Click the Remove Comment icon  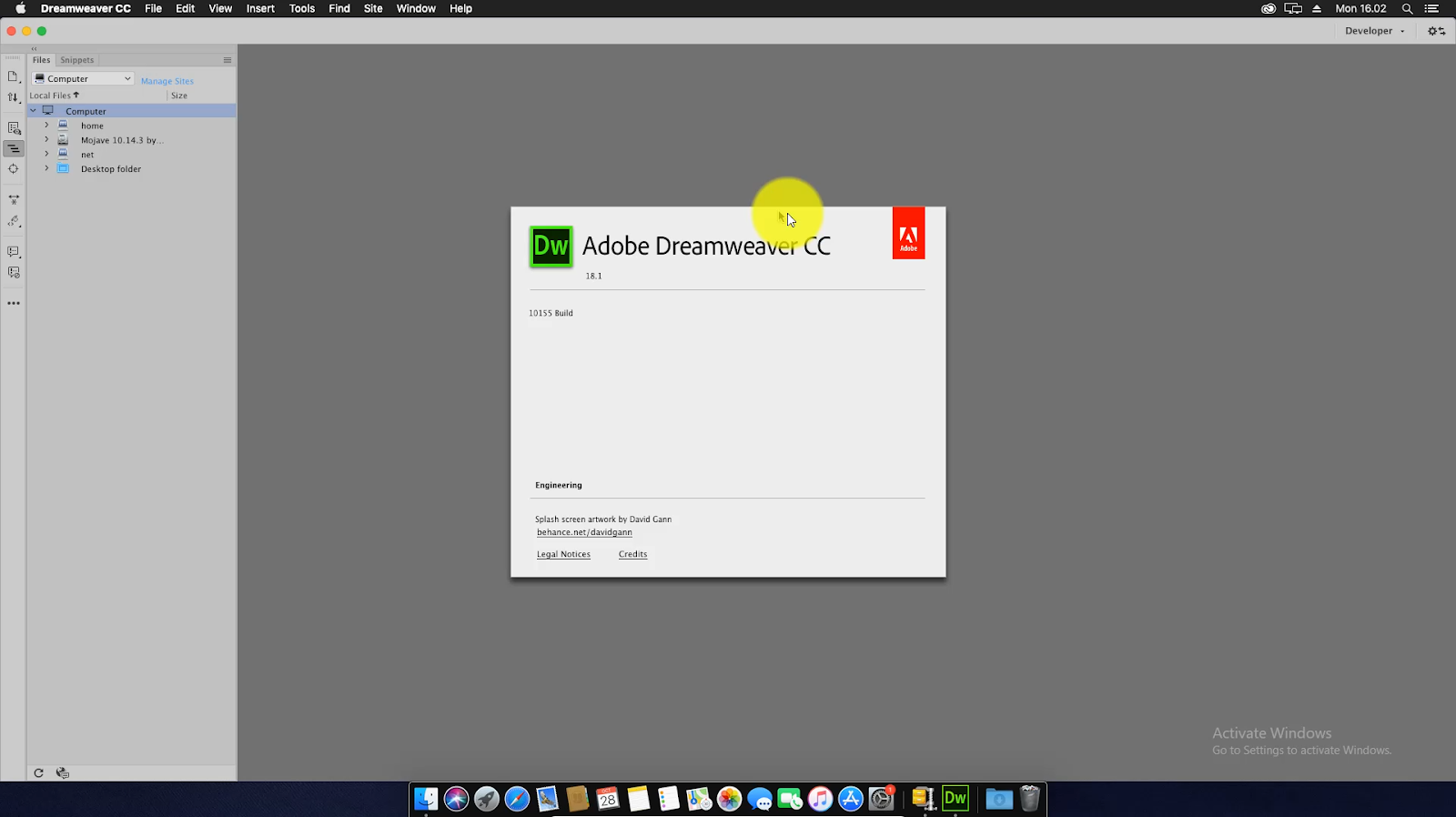[13, 272]
